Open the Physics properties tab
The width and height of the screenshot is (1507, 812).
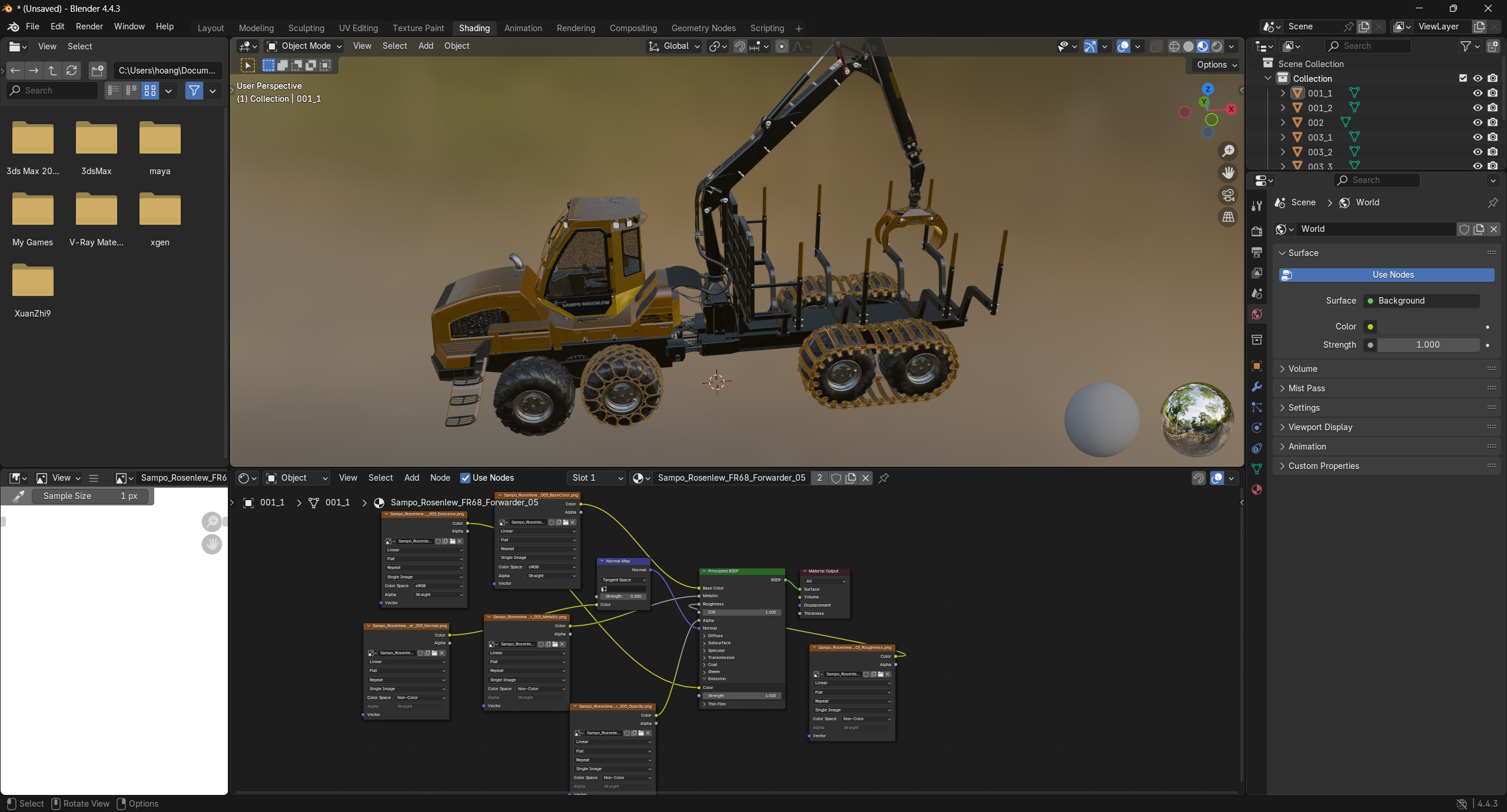1257,428
